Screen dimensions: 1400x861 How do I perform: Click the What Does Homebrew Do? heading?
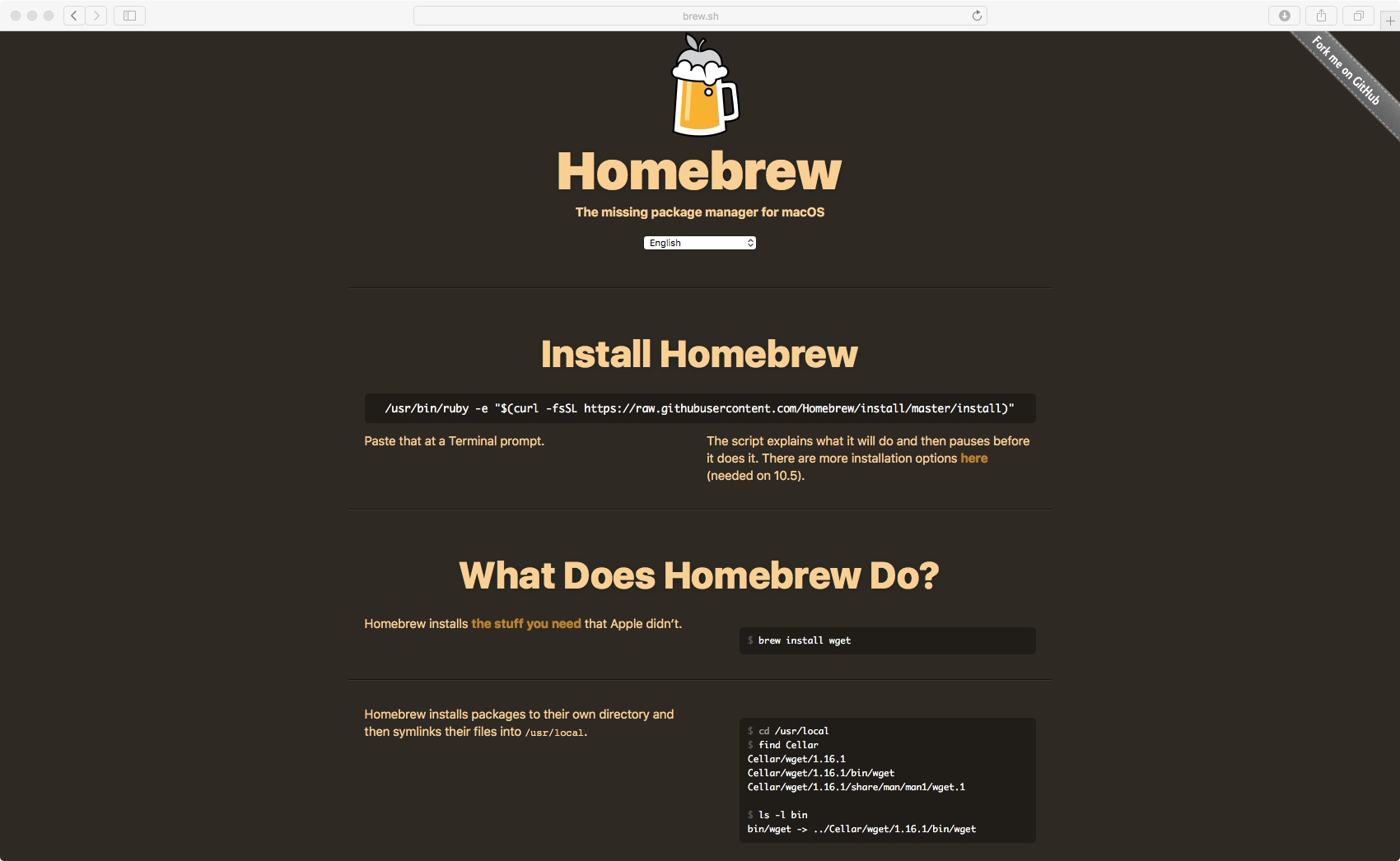(x=699, y=575)
